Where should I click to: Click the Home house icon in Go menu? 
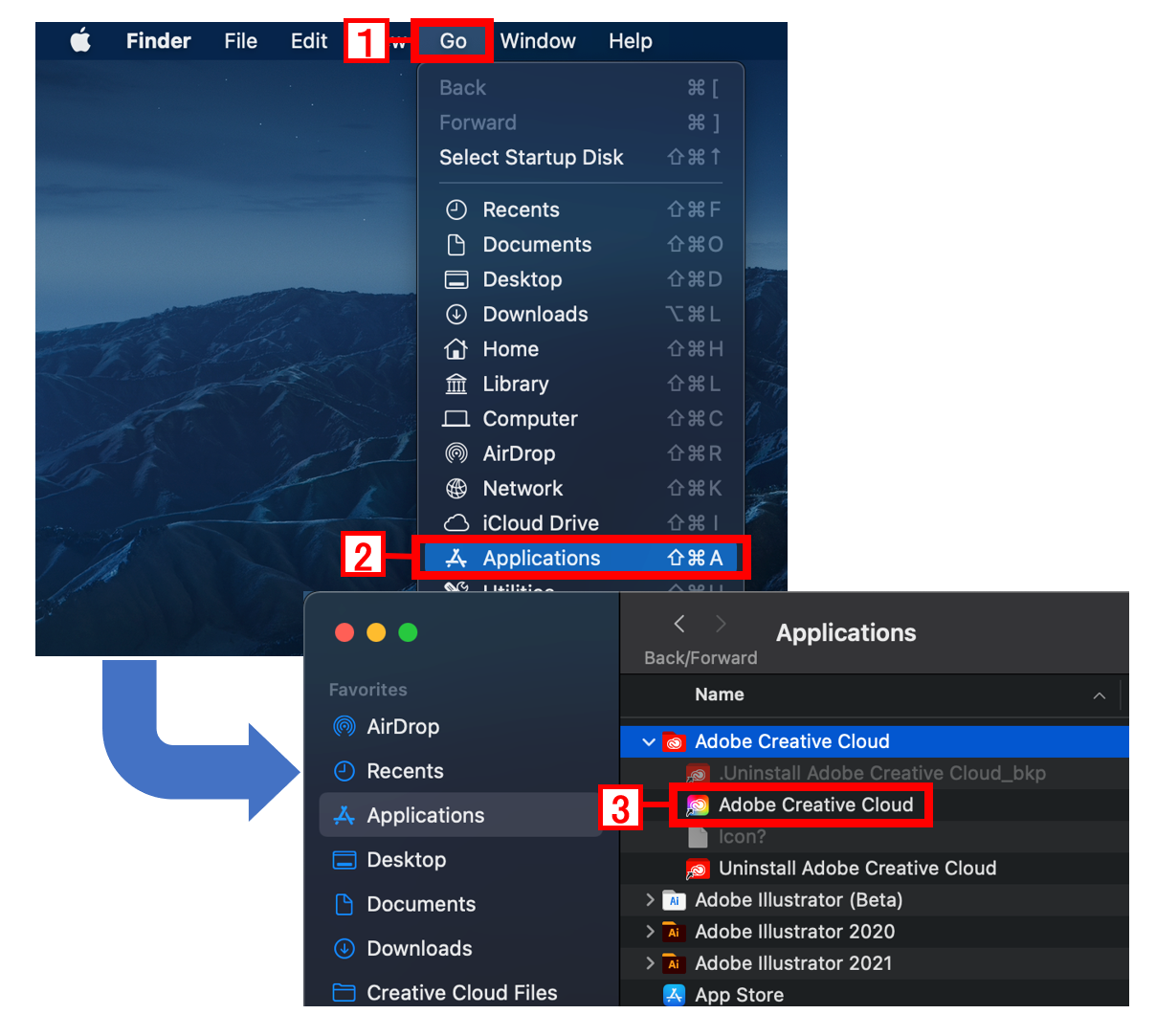(456, 349)
